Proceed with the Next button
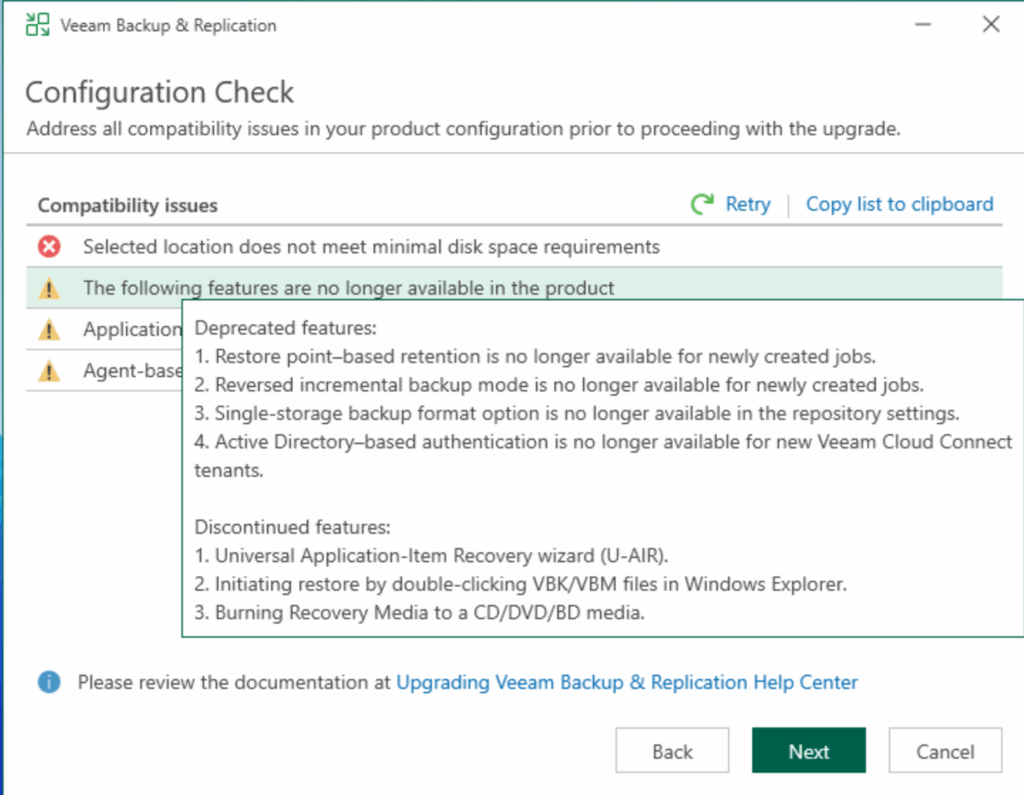 coord(808,752)
